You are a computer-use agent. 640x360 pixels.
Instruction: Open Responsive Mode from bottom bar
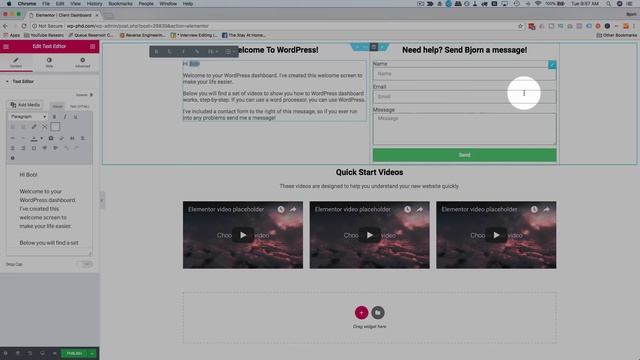42,353
